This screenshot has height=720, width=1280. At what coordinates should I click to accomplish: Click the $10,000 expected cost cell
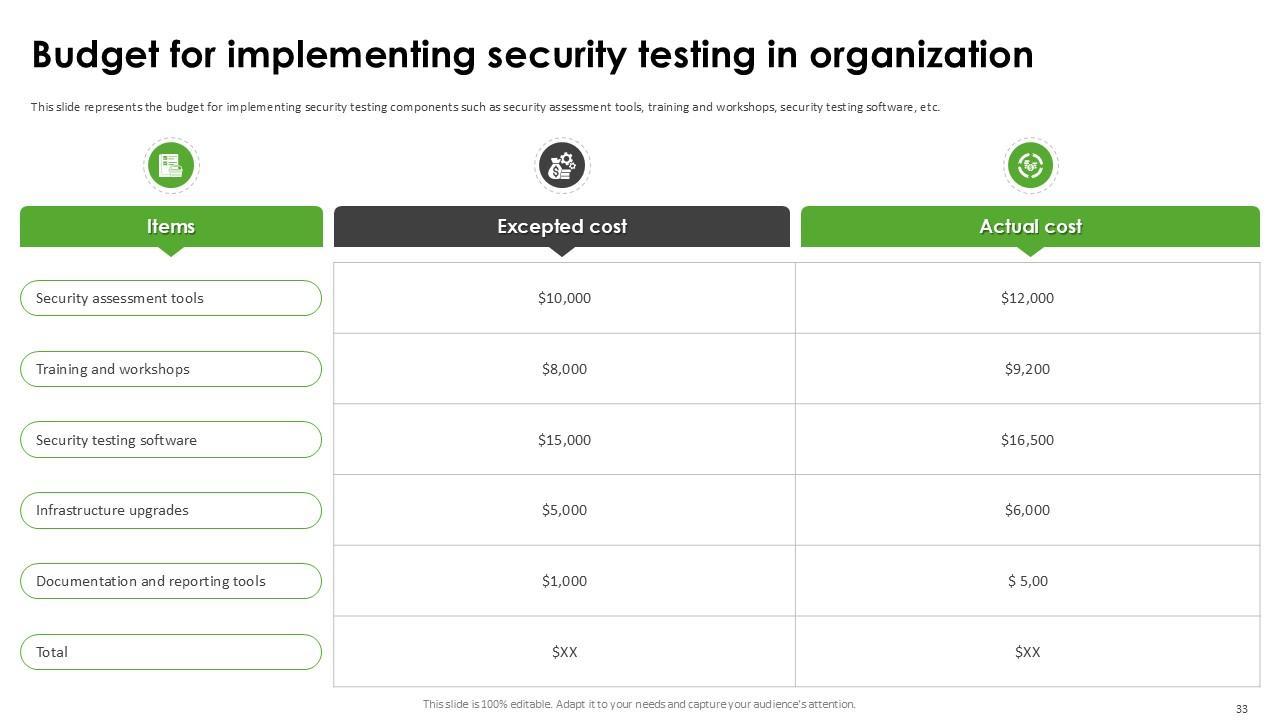(564, 298)
